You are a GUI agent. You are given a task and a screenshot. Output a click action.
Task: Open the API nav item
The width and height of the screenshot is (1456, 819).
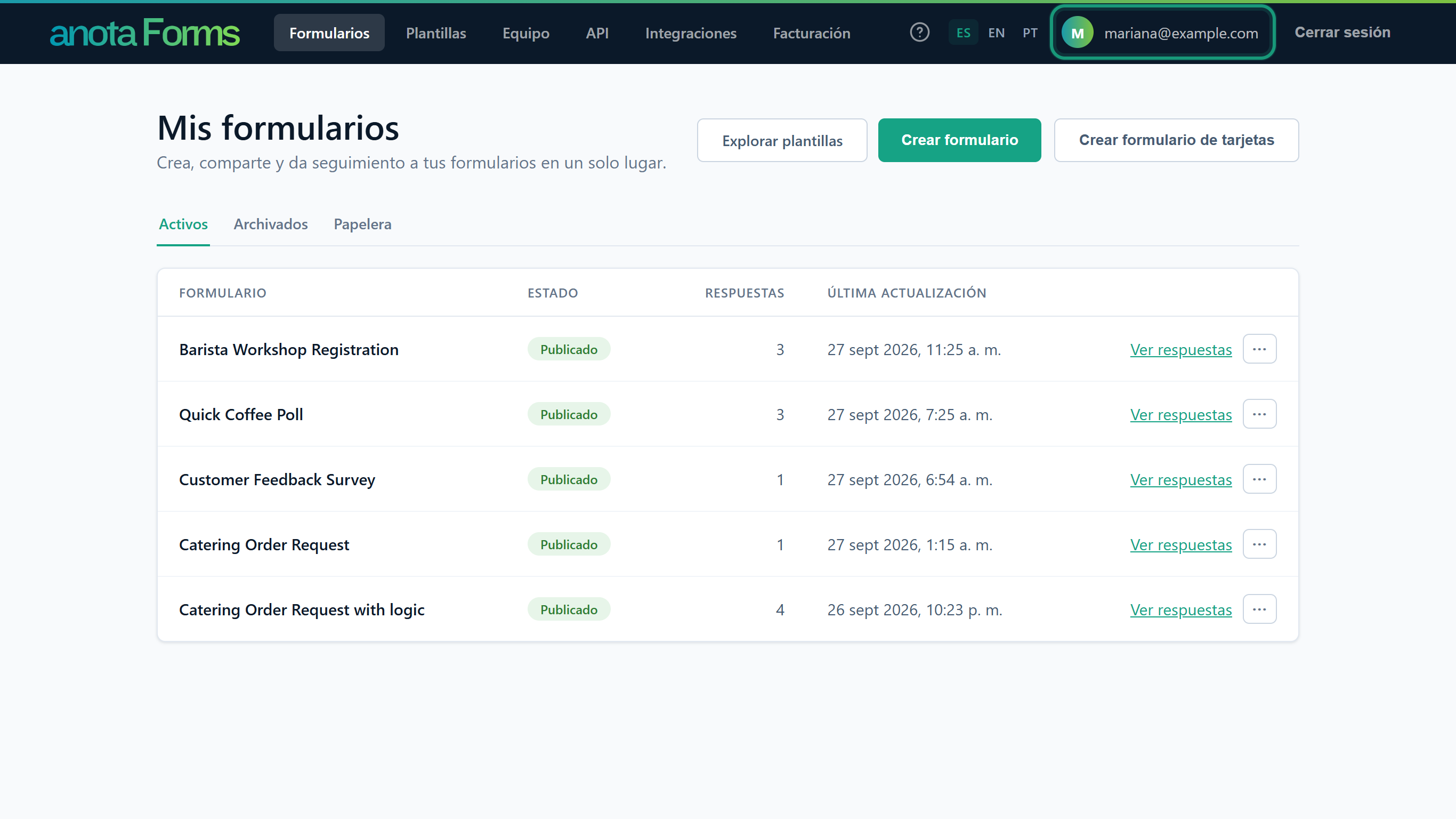[597, 33]
